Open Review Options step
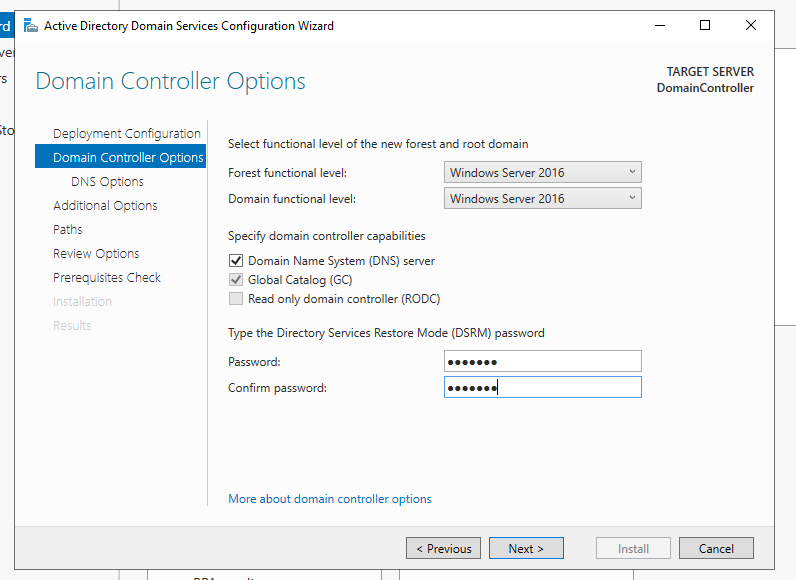Viewport: 796px width, 580px height. pyautogui.click(x=96, y=254)
